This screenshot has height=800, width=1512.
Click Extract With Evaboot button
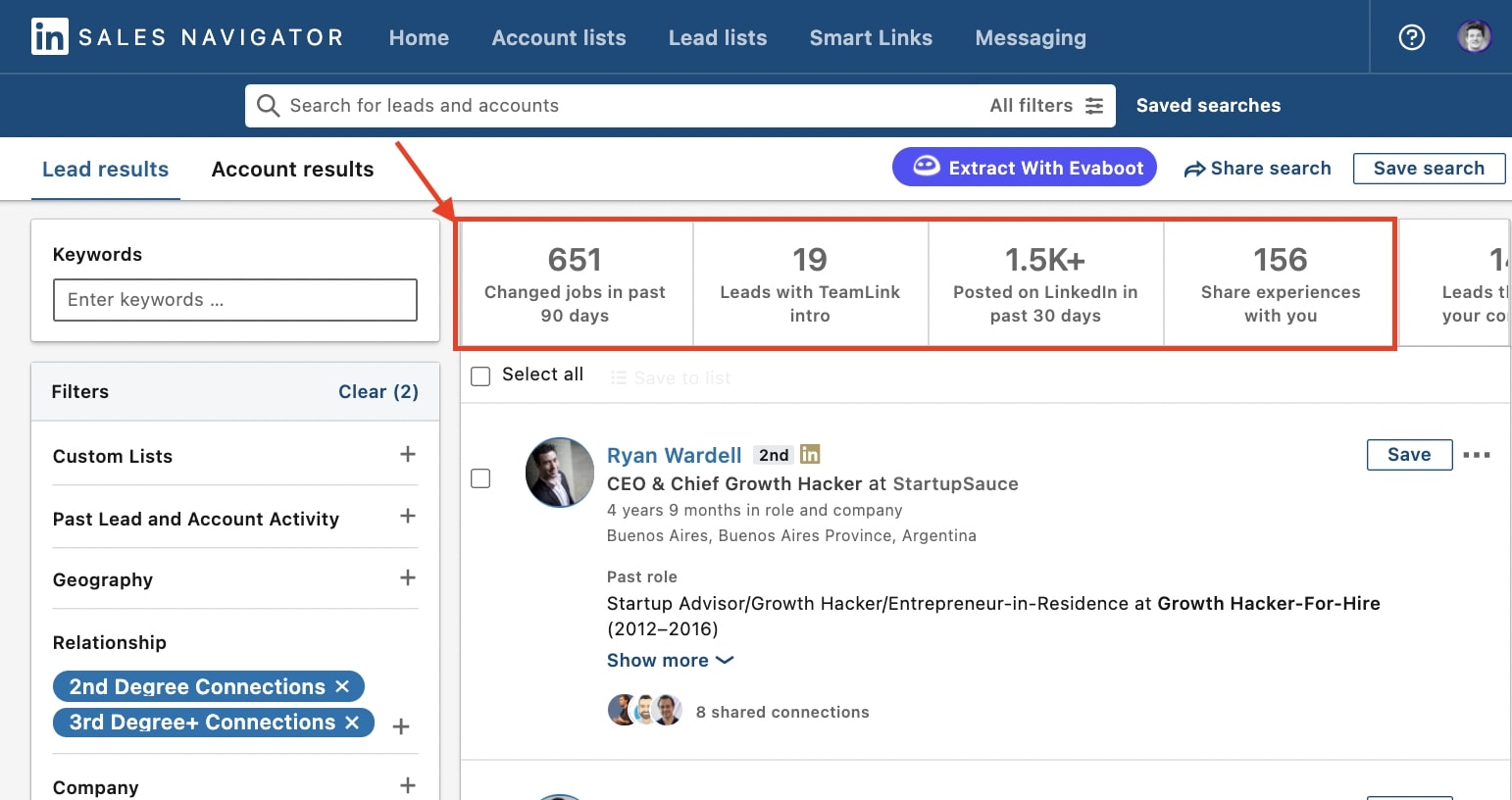pos(1025,167)
